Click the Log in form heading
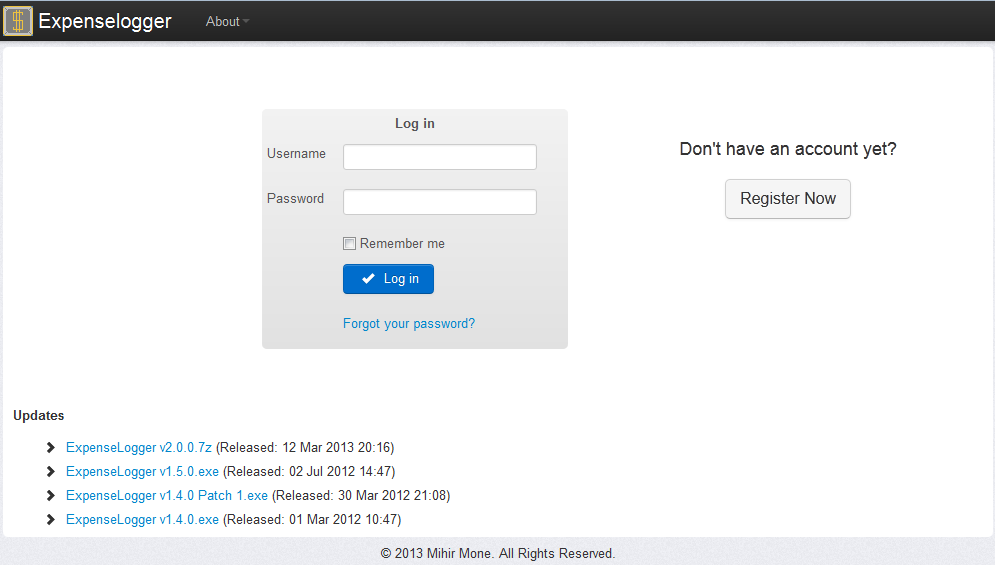Screen dimensions: 995x565 [415, 124]
